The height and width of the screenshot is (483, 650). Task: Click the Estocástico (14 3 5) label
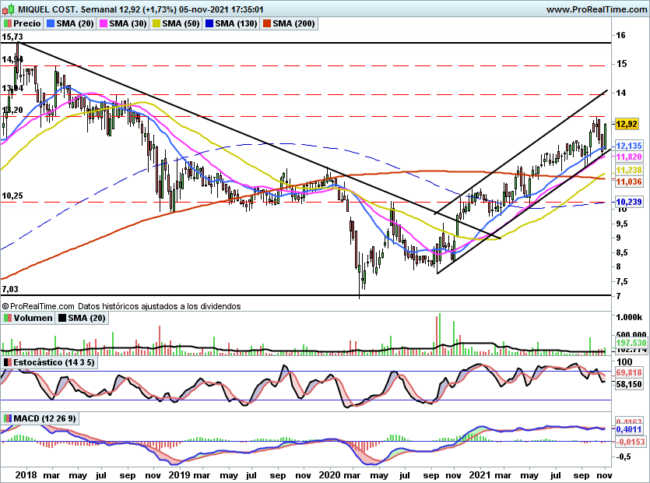49,362
